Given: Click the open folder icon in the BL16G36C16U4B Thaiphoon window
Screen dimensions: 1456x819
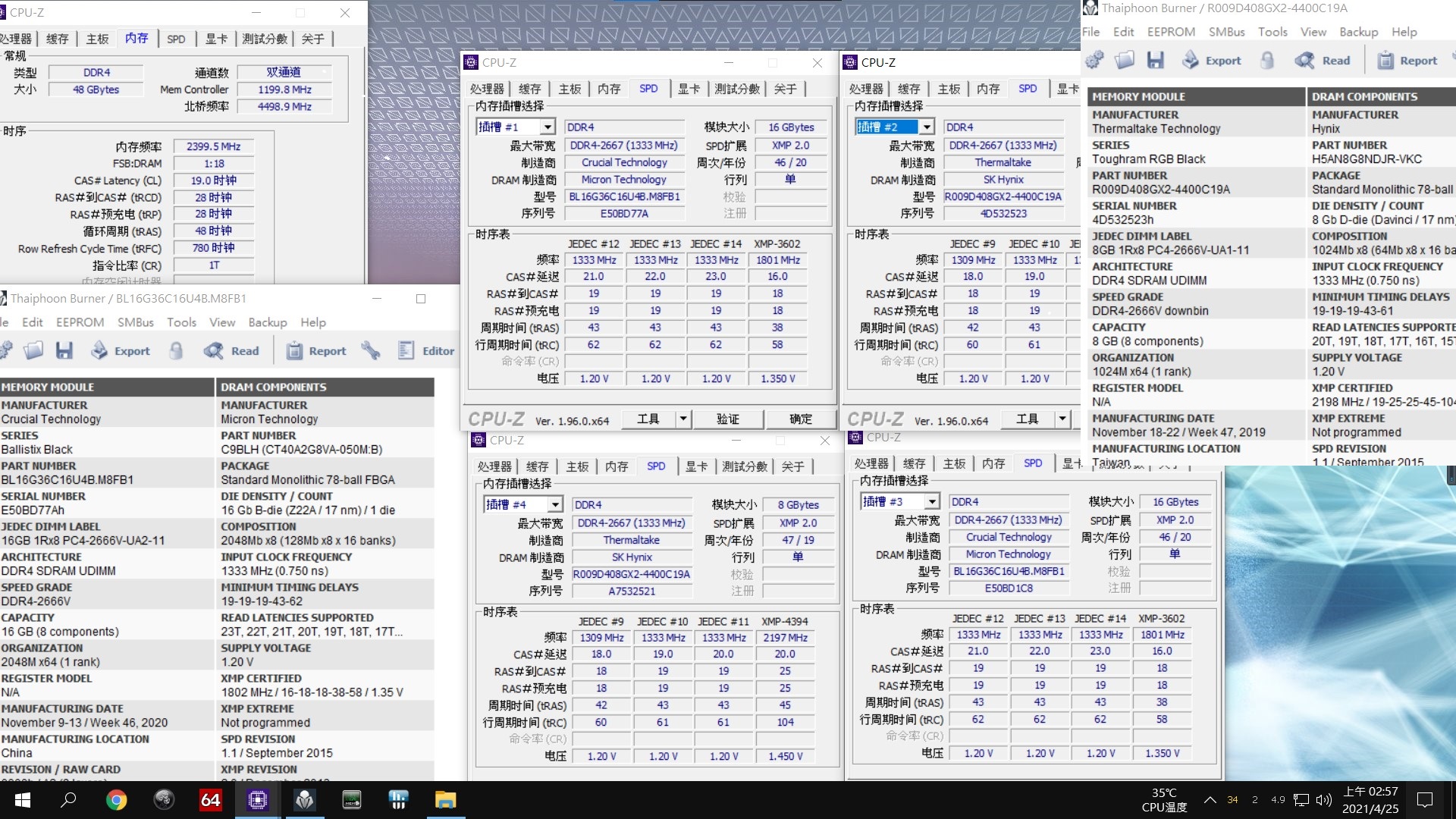Looking at the screenshot, I should (33, 350).
